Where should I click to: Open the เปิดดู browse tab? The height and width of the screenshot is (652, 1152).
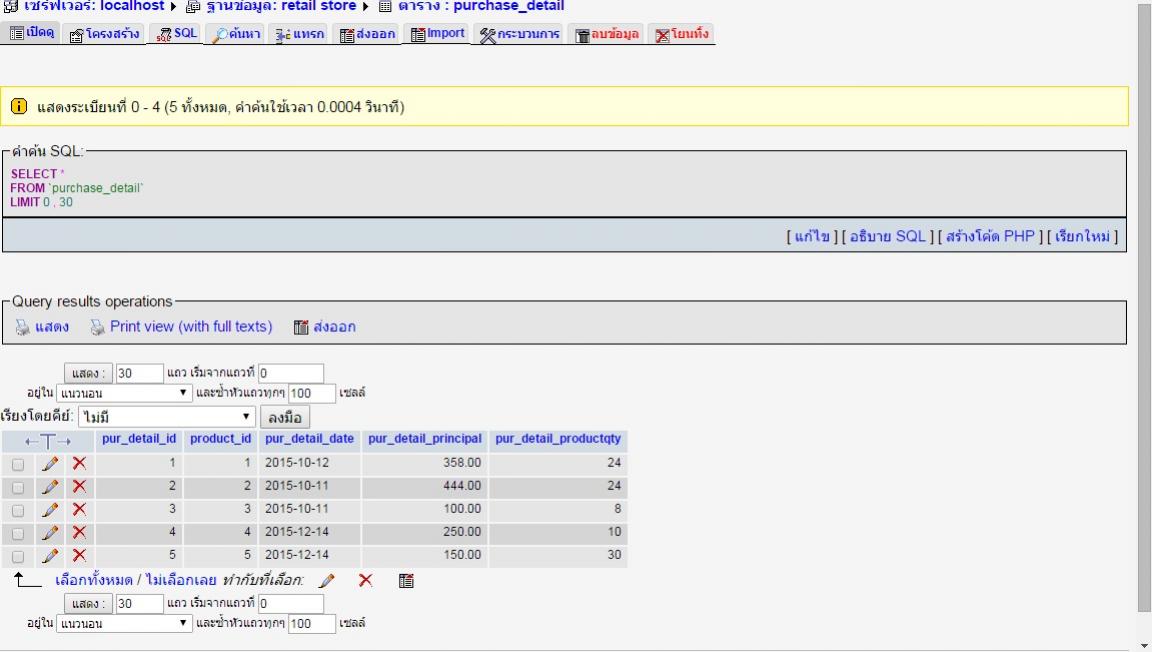pos(32,33)
